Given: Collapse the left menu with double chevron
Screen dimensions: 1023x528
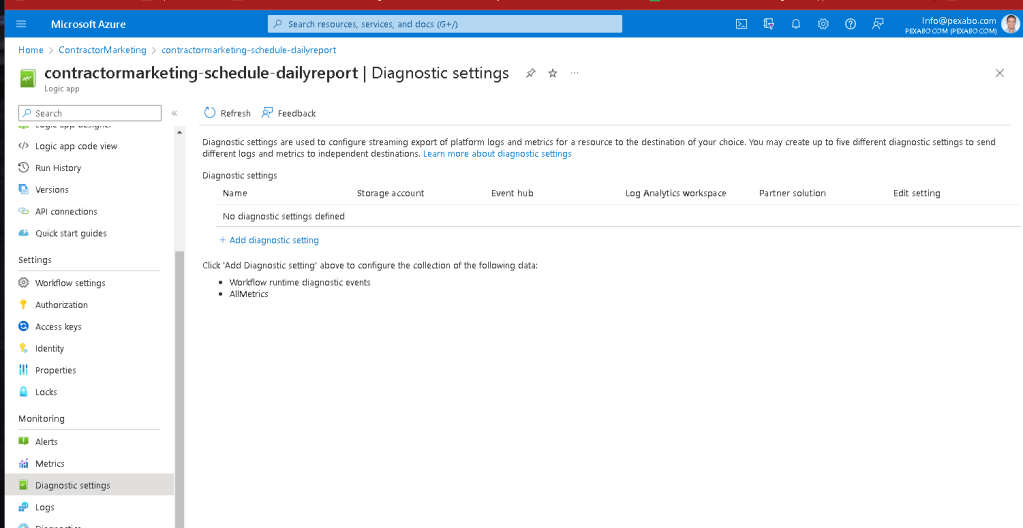Looking at the screenshot, I should point(174,113).
